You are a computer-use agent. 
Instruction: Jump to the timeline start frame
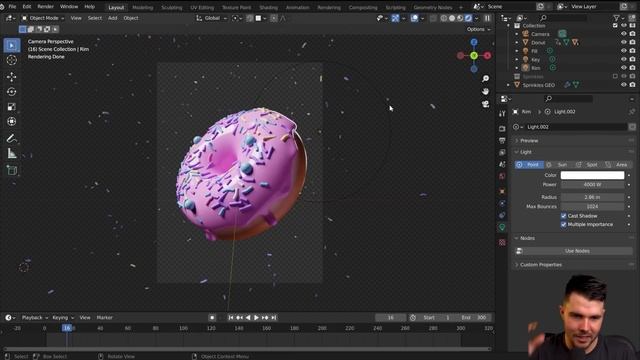click(x=231, y=318)
